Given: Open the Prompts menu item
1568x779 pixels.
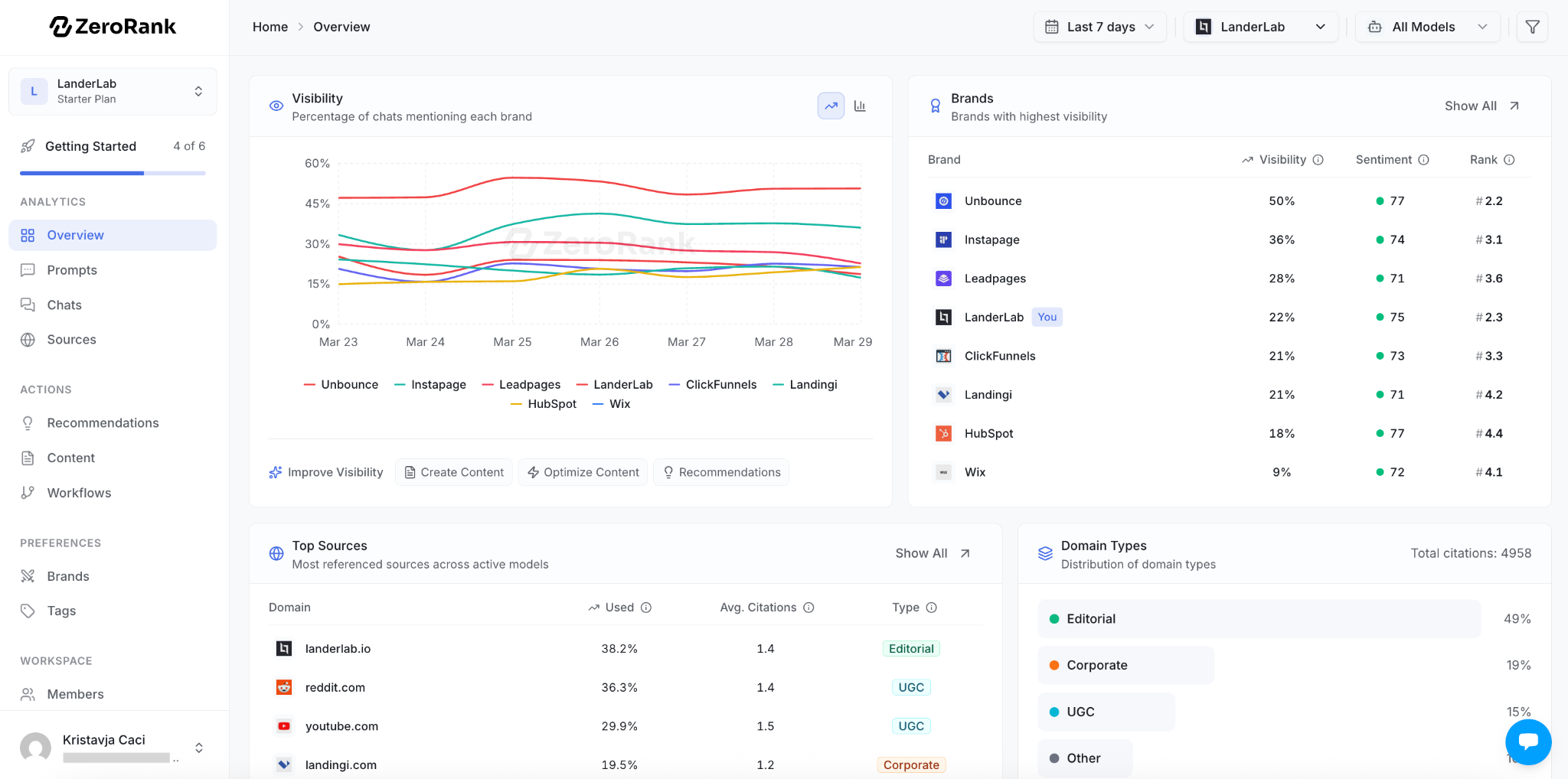Looking at the screenshot, I should pos(72,270).
